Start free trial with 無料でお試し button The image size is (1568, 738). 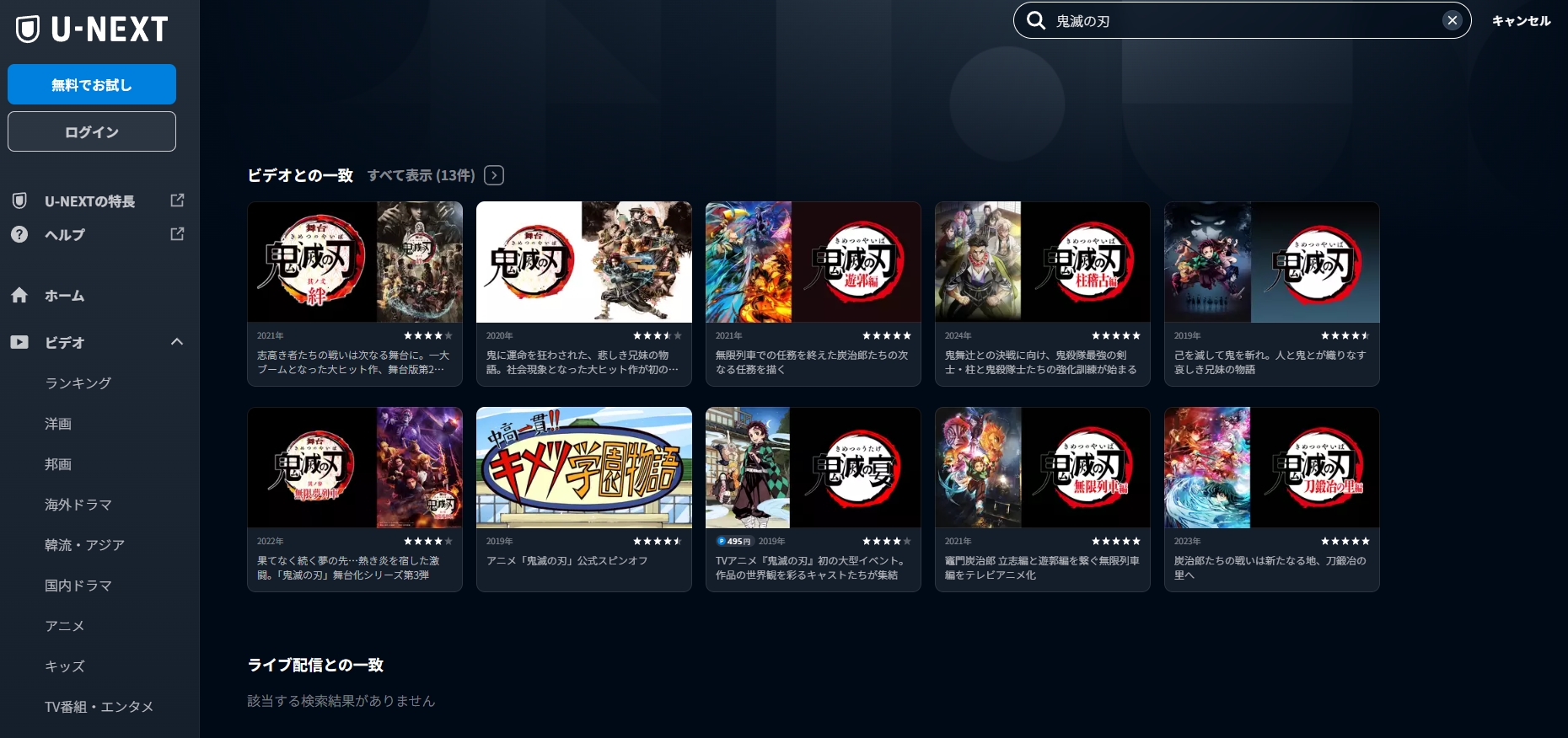click(92, 84)
